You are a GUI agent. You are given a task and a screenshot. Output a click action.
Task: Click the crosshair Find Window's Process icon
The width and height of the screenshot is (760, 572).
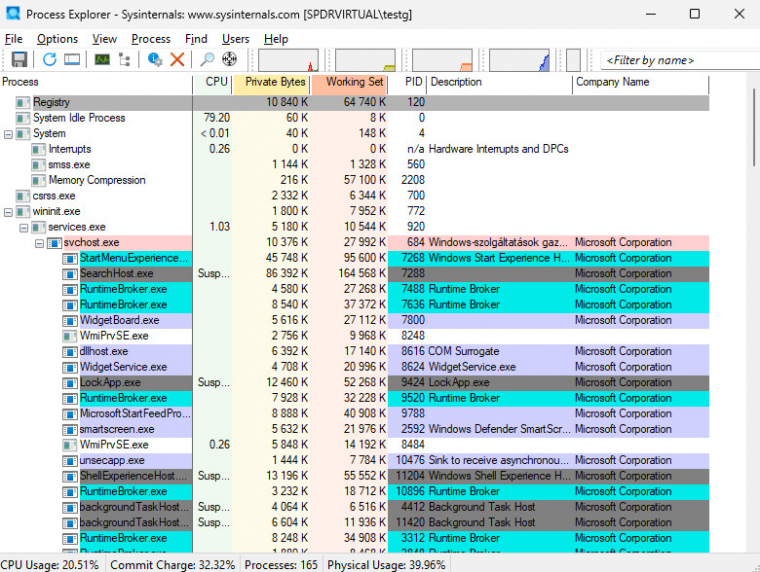coord(229,60)
